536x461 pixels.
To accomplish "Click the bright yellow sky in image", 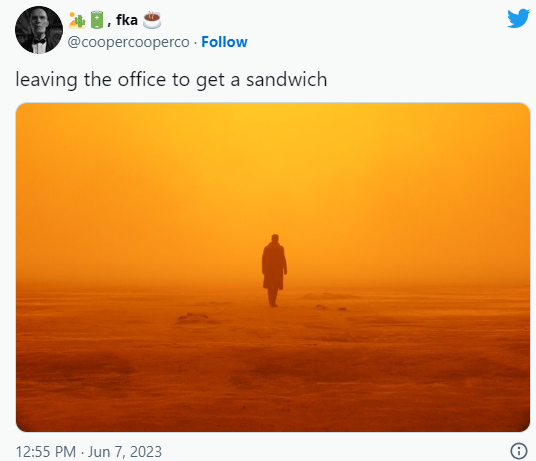I will [273, 137].
